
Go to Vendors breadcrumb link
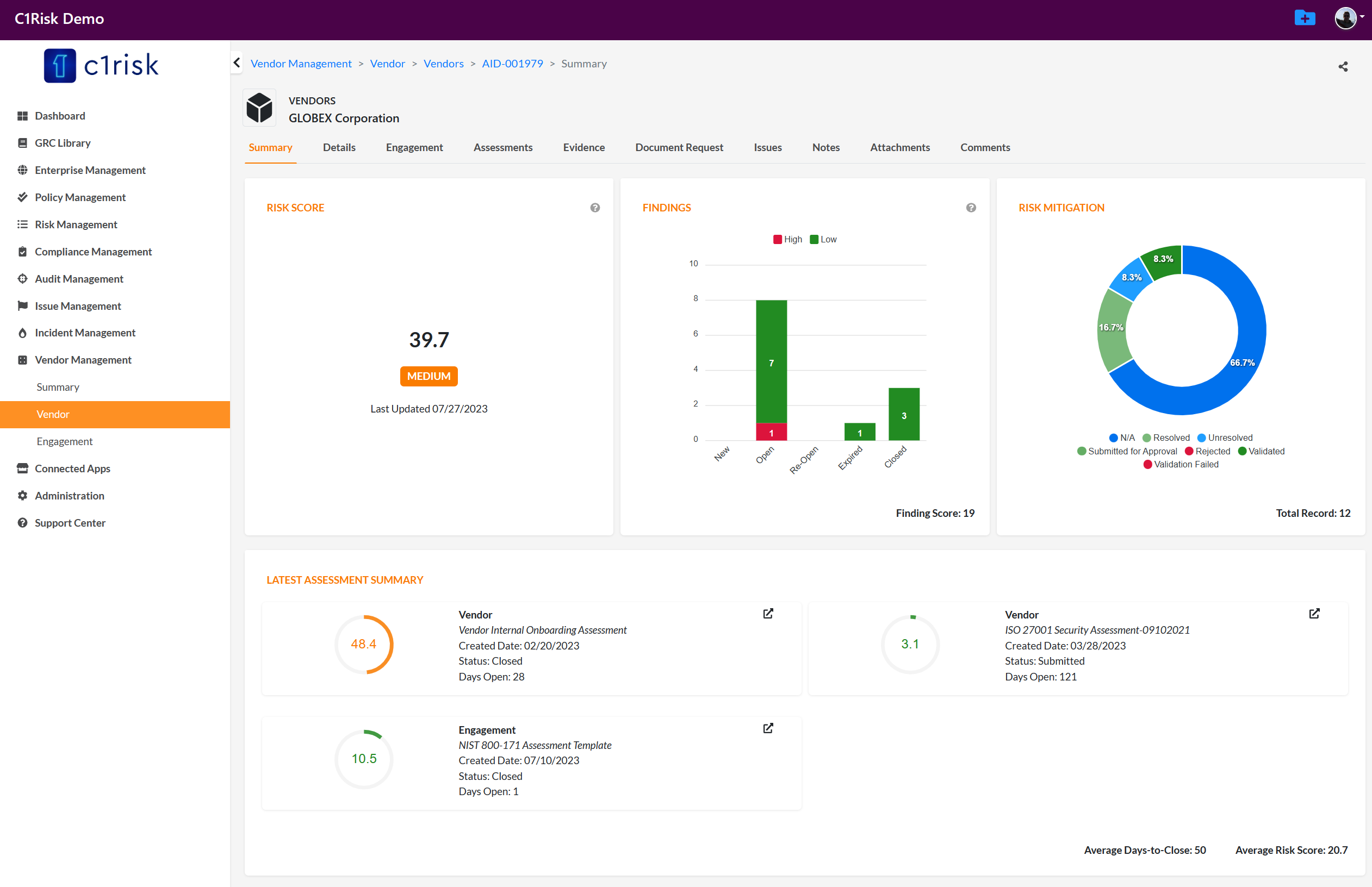click(443, 64)
